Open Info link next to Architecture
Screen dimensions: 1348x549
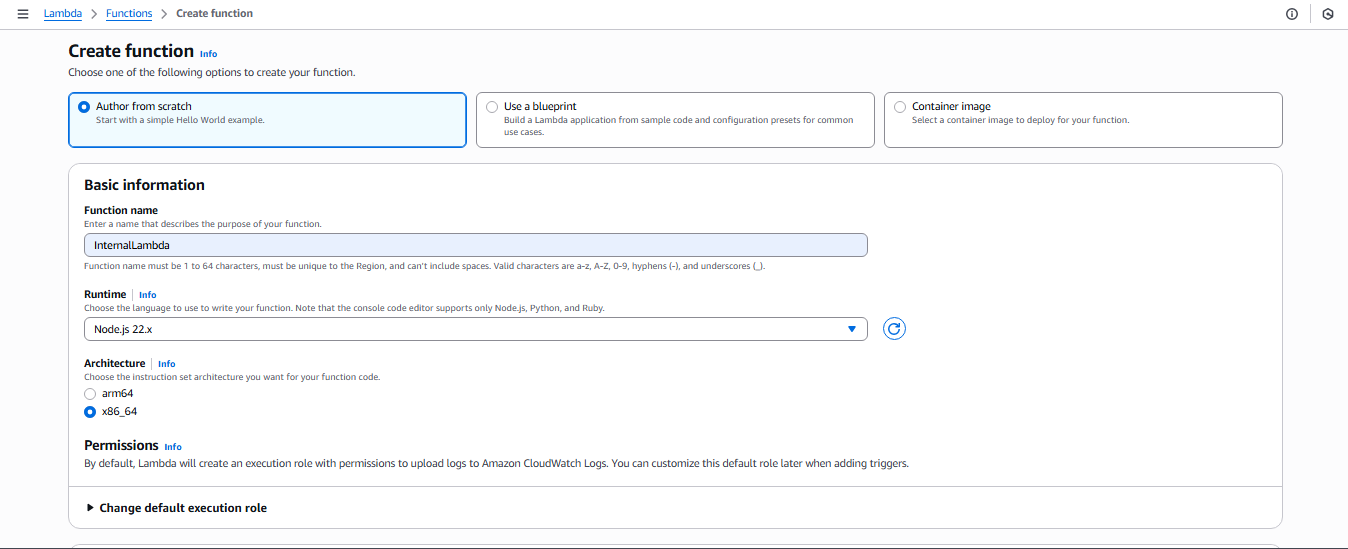166,364
